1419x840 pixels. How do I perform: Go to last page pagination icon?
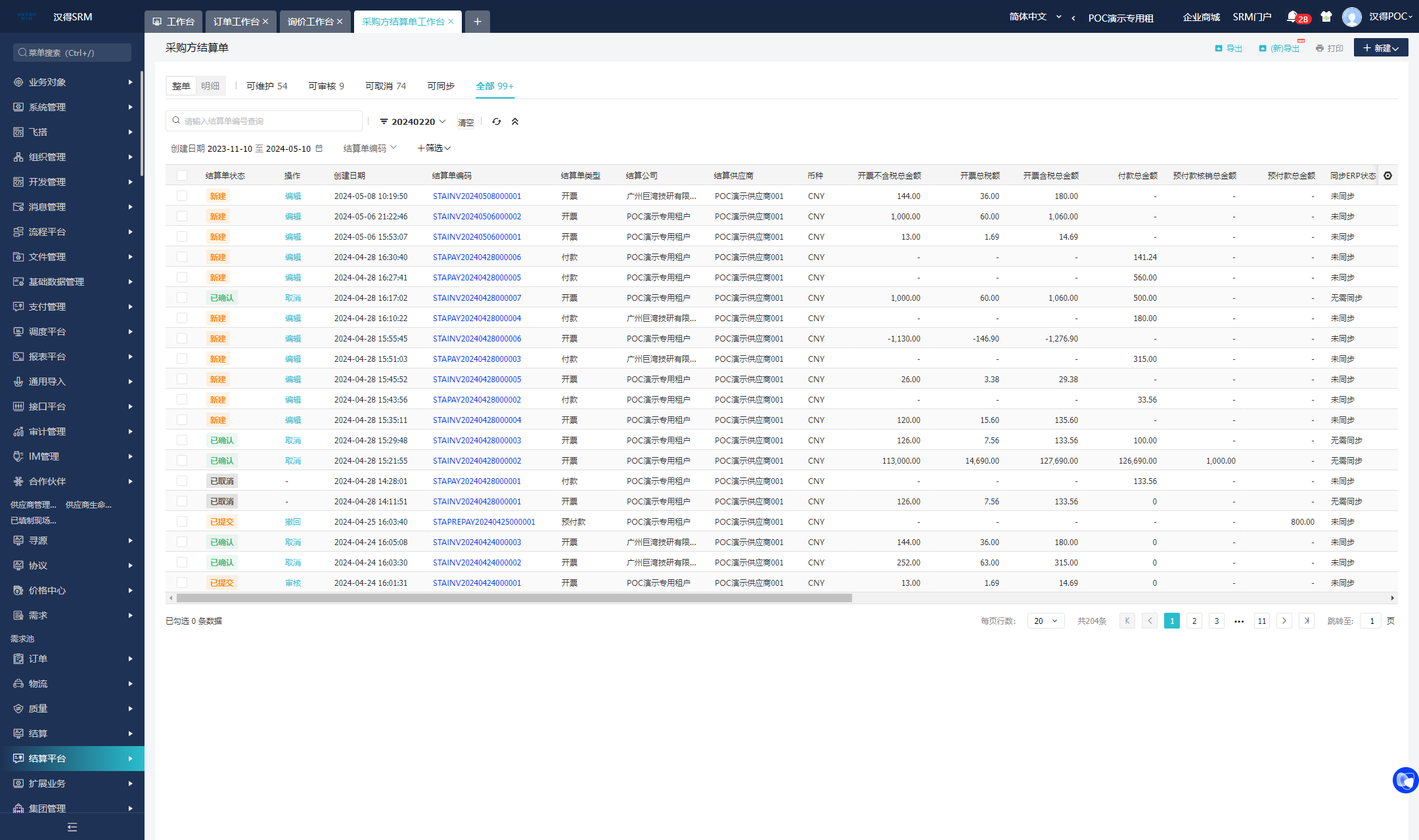click(x=1307, y=621)
